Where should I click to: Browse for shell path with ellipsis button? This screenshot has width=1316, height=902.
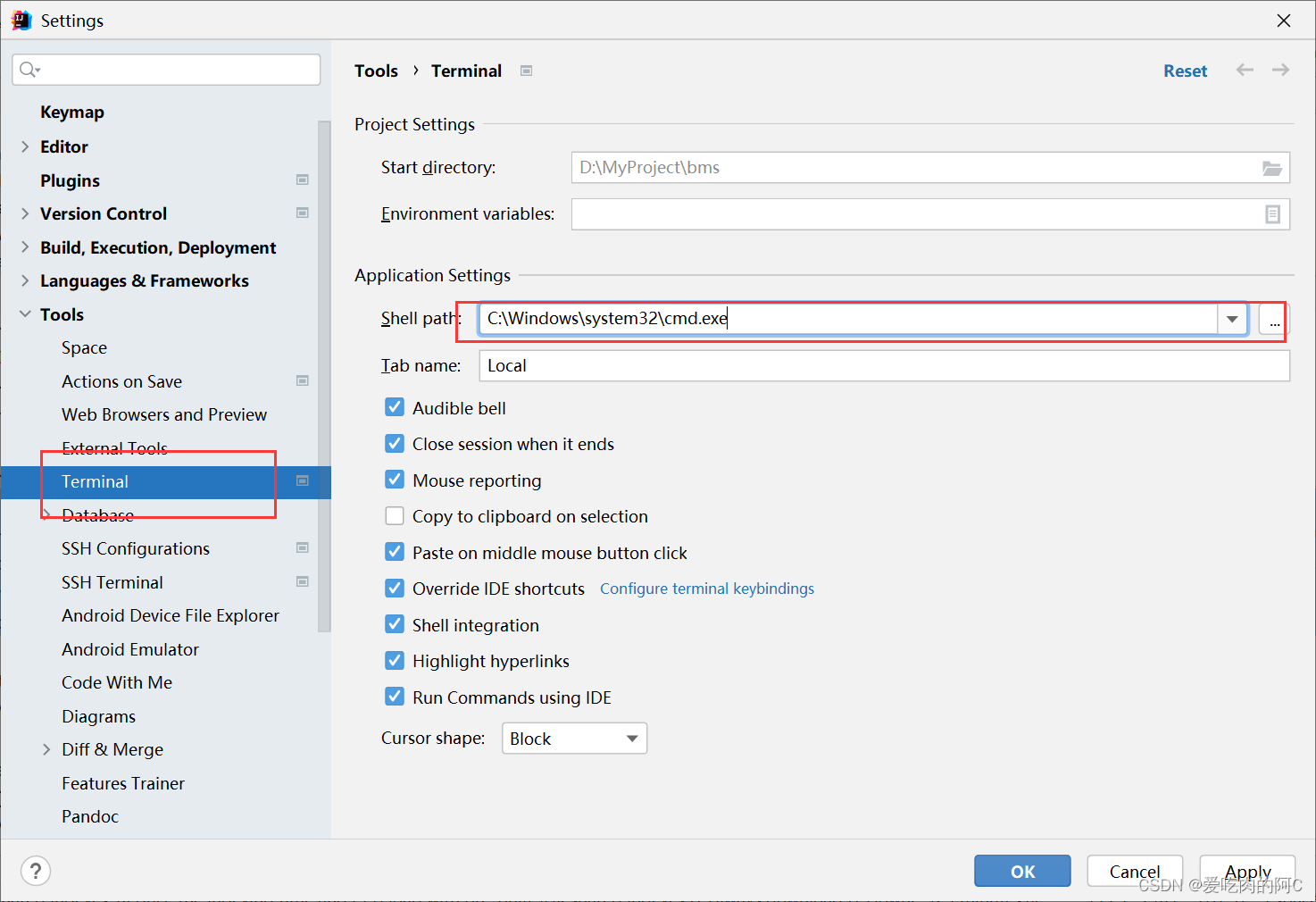(x=1274, y=319)
